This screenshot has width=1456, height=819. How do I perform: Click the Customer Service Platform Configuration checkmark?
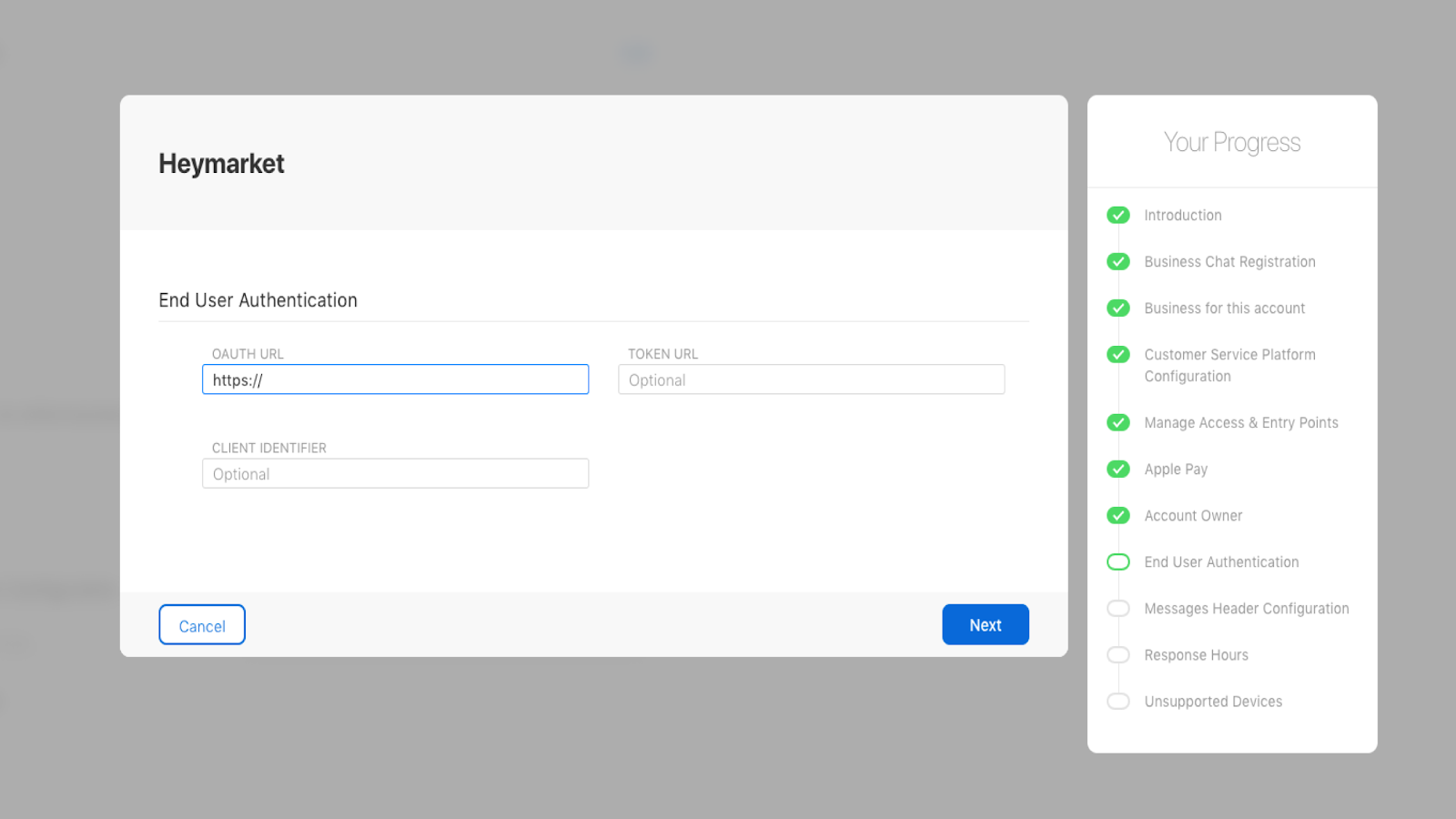coord(1118,354)
